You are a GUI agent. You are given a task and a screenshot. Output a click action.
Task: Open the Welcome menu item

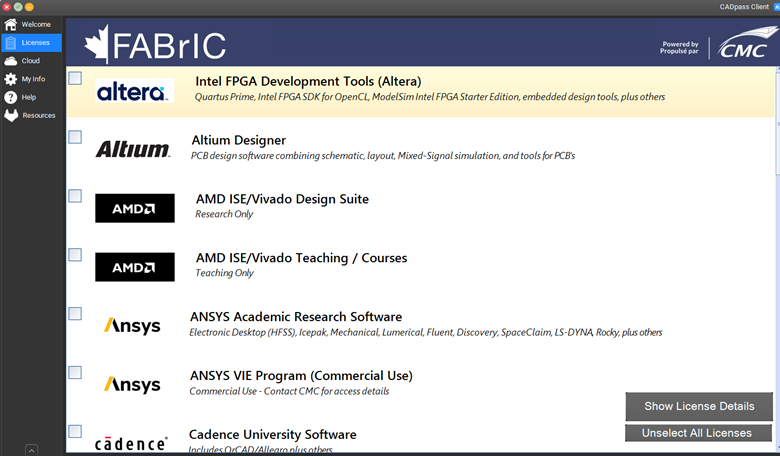(31, 24)
